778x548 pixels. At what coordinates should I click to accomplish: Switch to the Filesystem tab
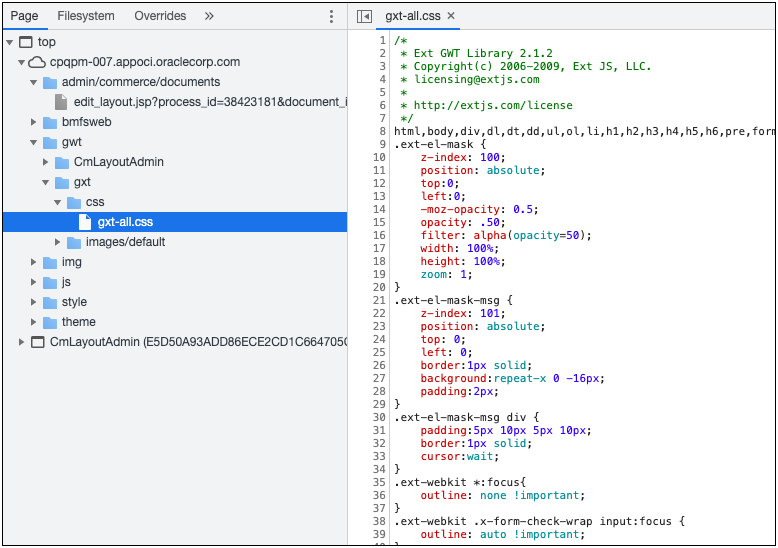[86, 16]
